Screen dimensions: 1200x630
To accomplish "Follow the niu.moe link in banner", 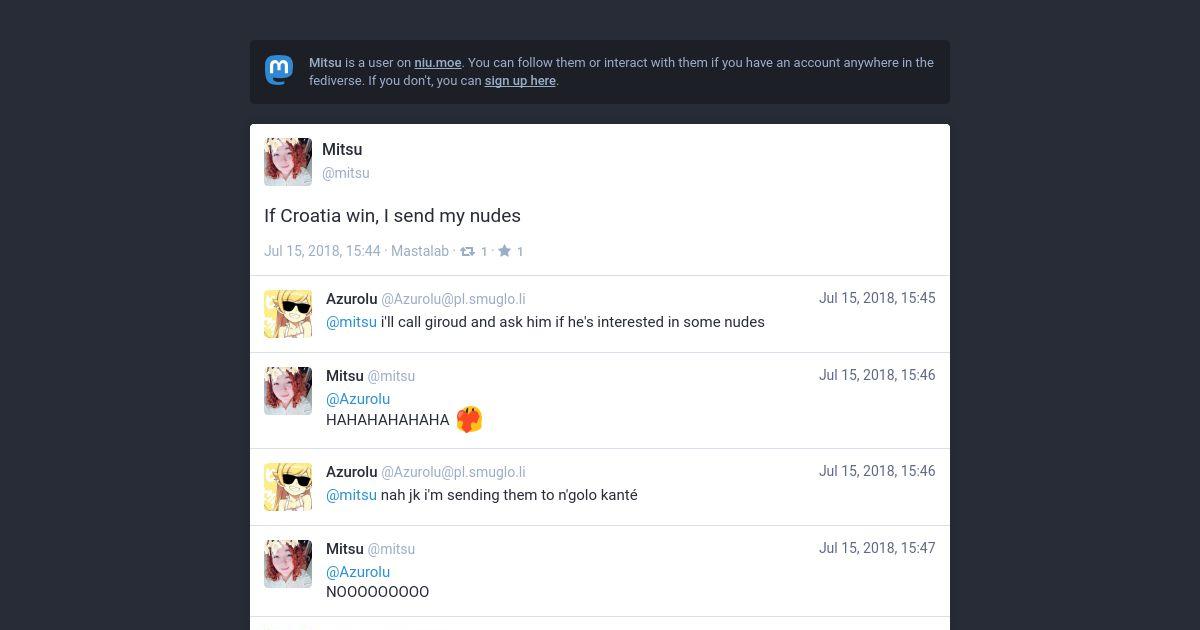I will click(x=438, y=62).
